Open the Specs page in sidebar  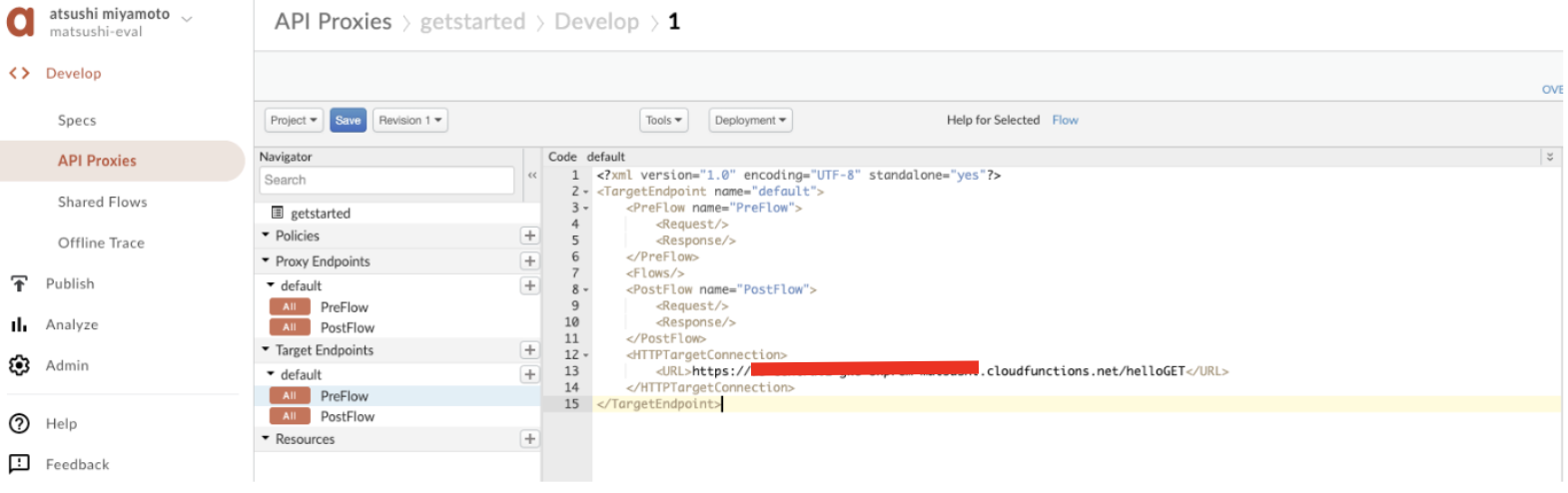point(77,120)
